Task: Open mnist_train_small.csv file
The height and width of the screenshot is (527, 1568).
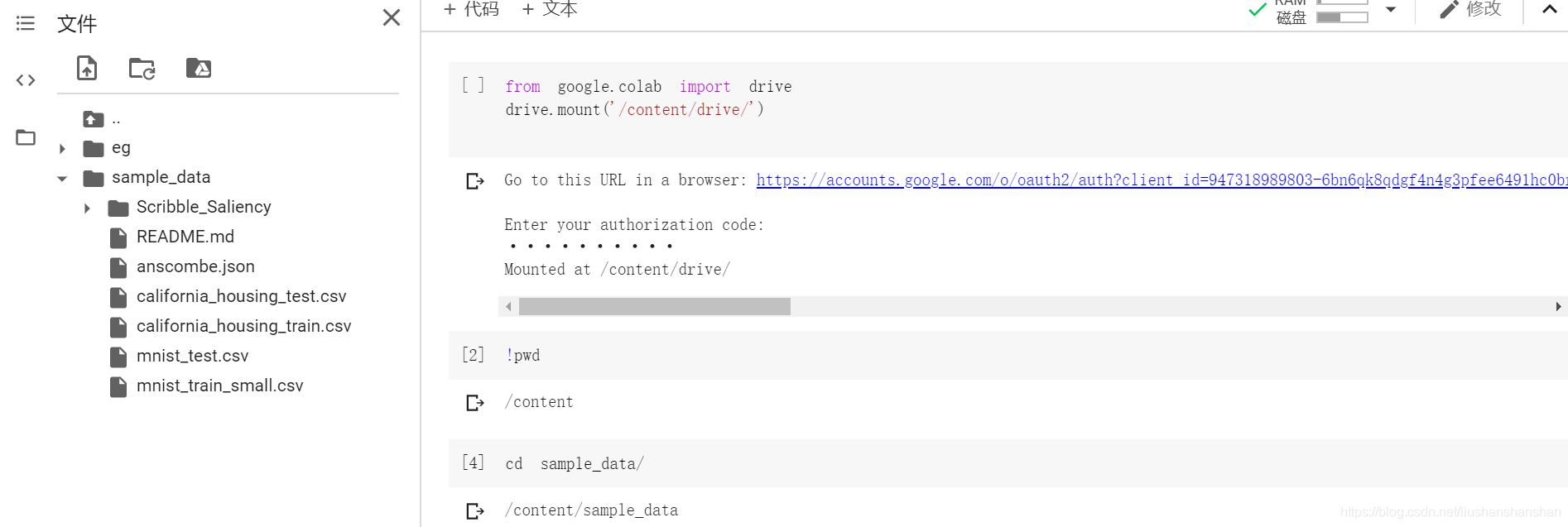Action: [x=219, y=386]
